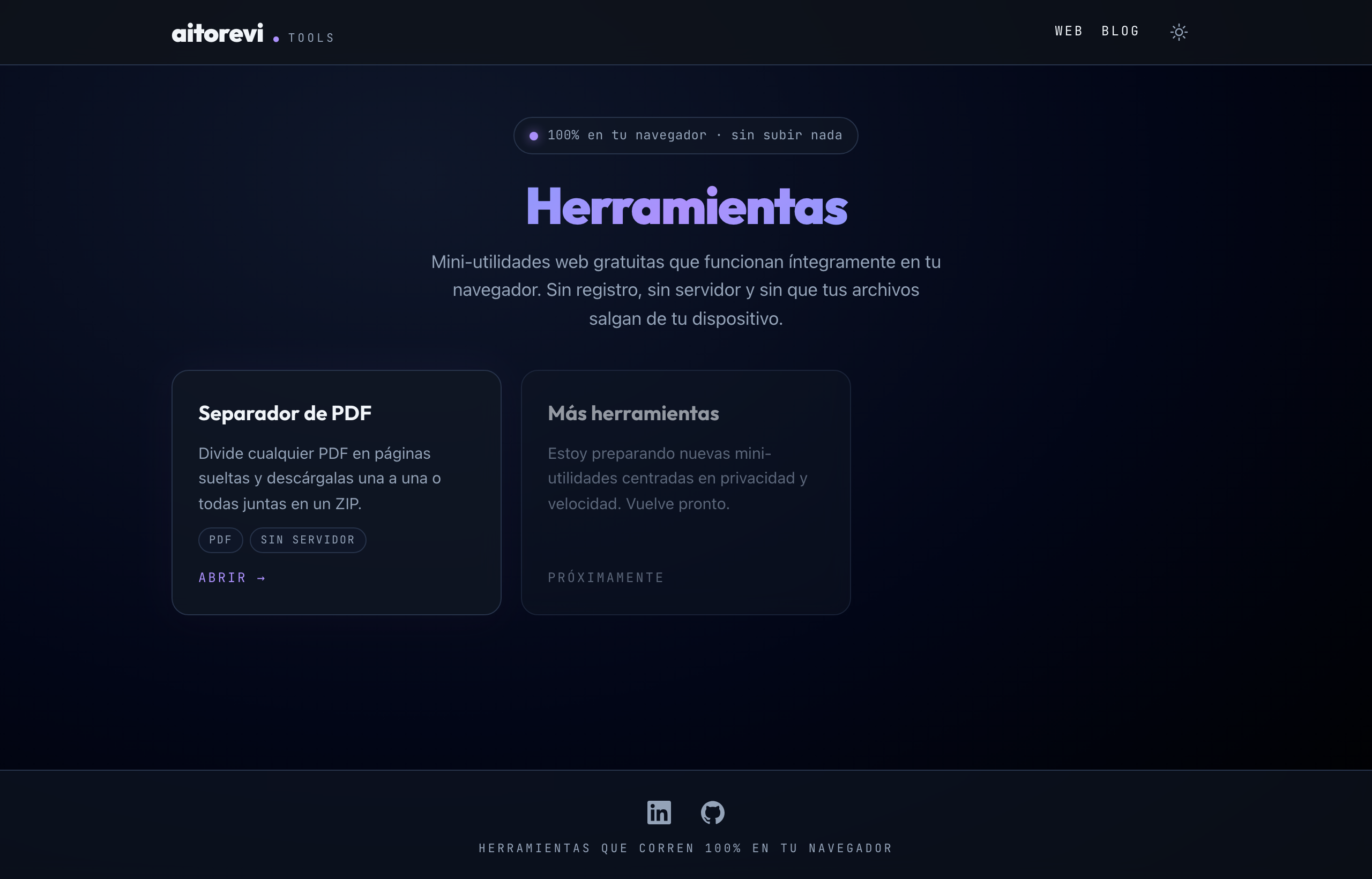Click the ABRIR → link
This screenshot has width=1372, height=879.
click(x=232, y=578)
